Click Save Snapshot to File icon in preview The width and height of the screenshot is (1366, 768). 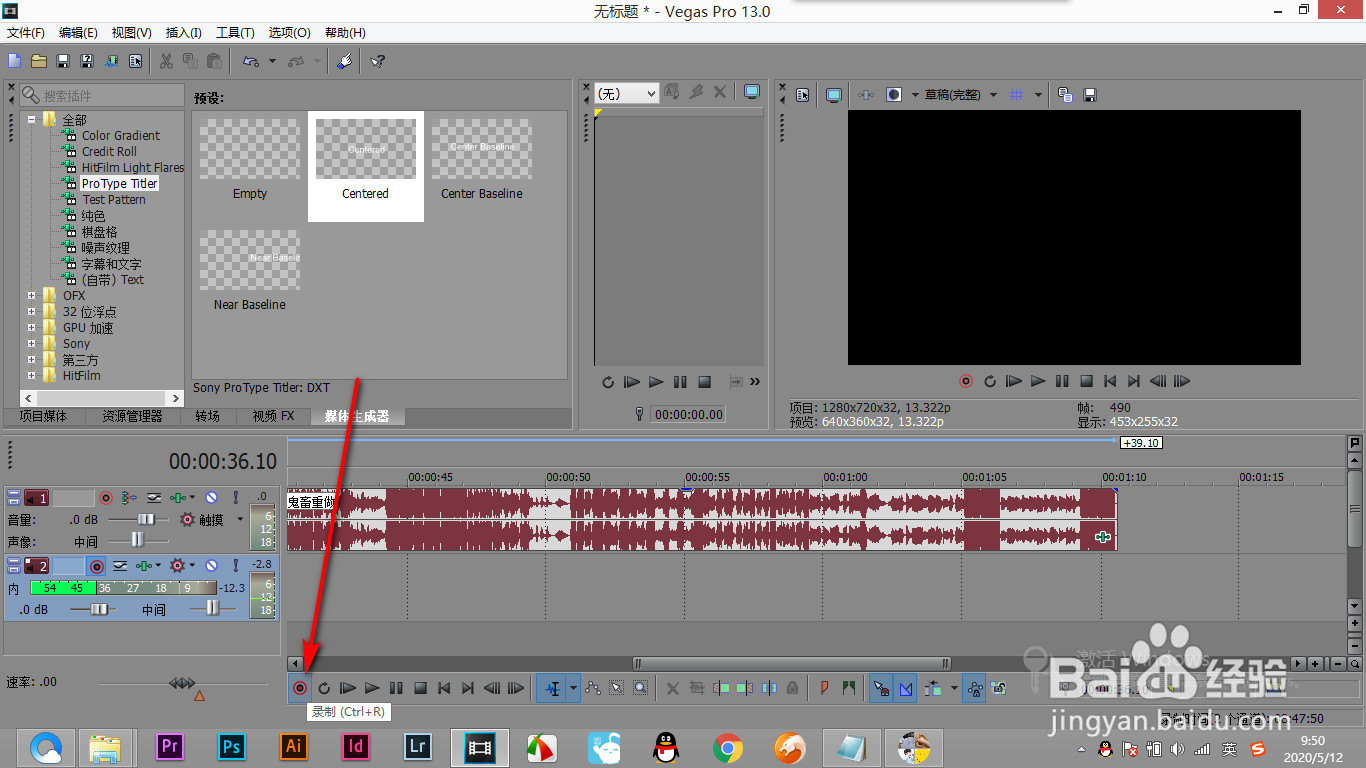pos(1090,95)
